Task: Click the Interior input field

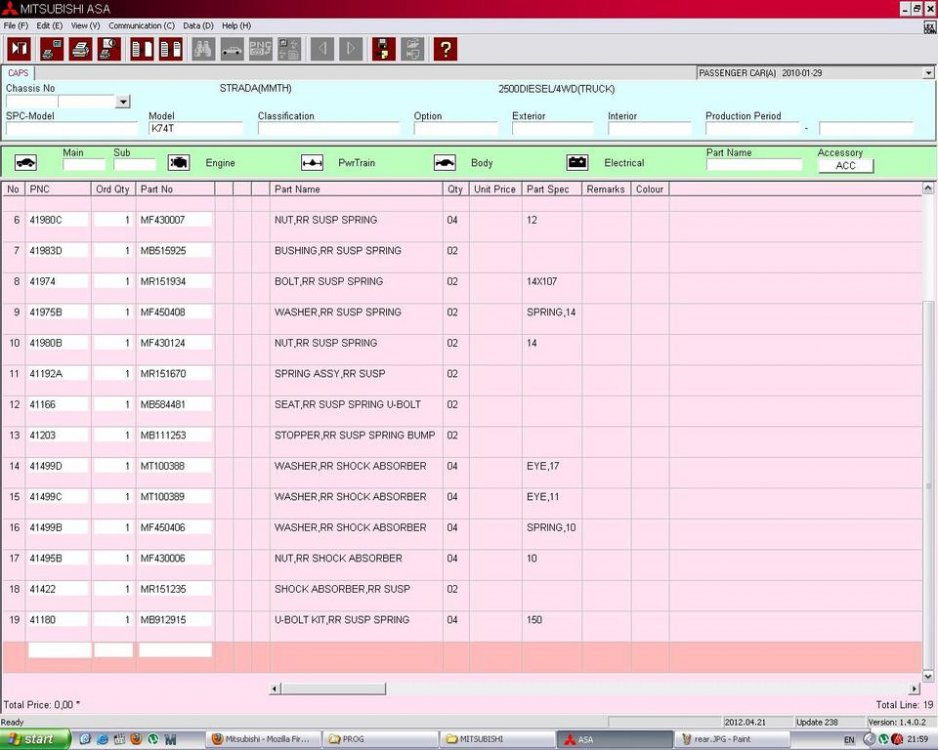Action: click(x=650, y=129)
